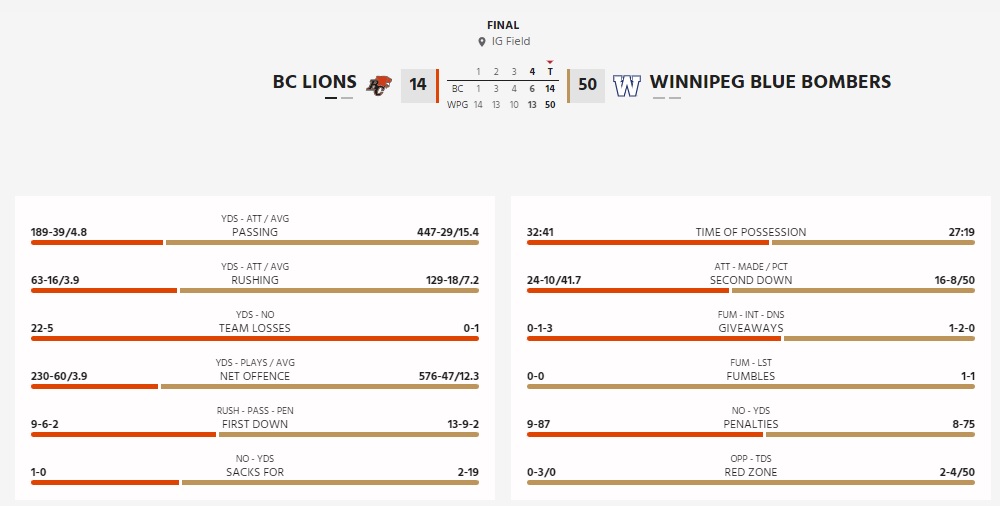Open the BC Lions team name link
The height and width of the screenshot is (506, 1000).
tap(314, 82)
